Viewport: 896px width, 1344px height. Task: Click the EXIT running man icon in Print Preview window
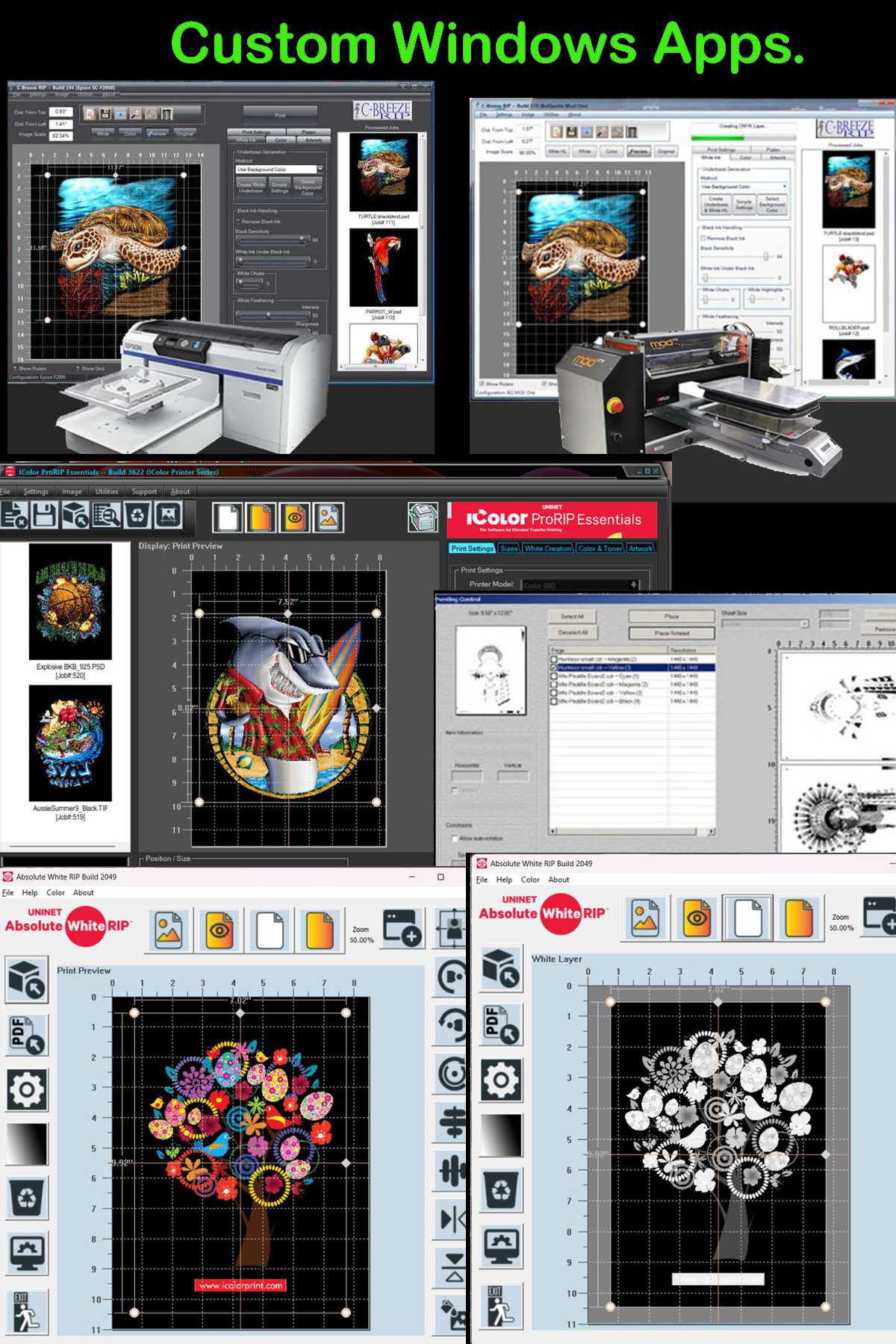(x=27, y=1312)
